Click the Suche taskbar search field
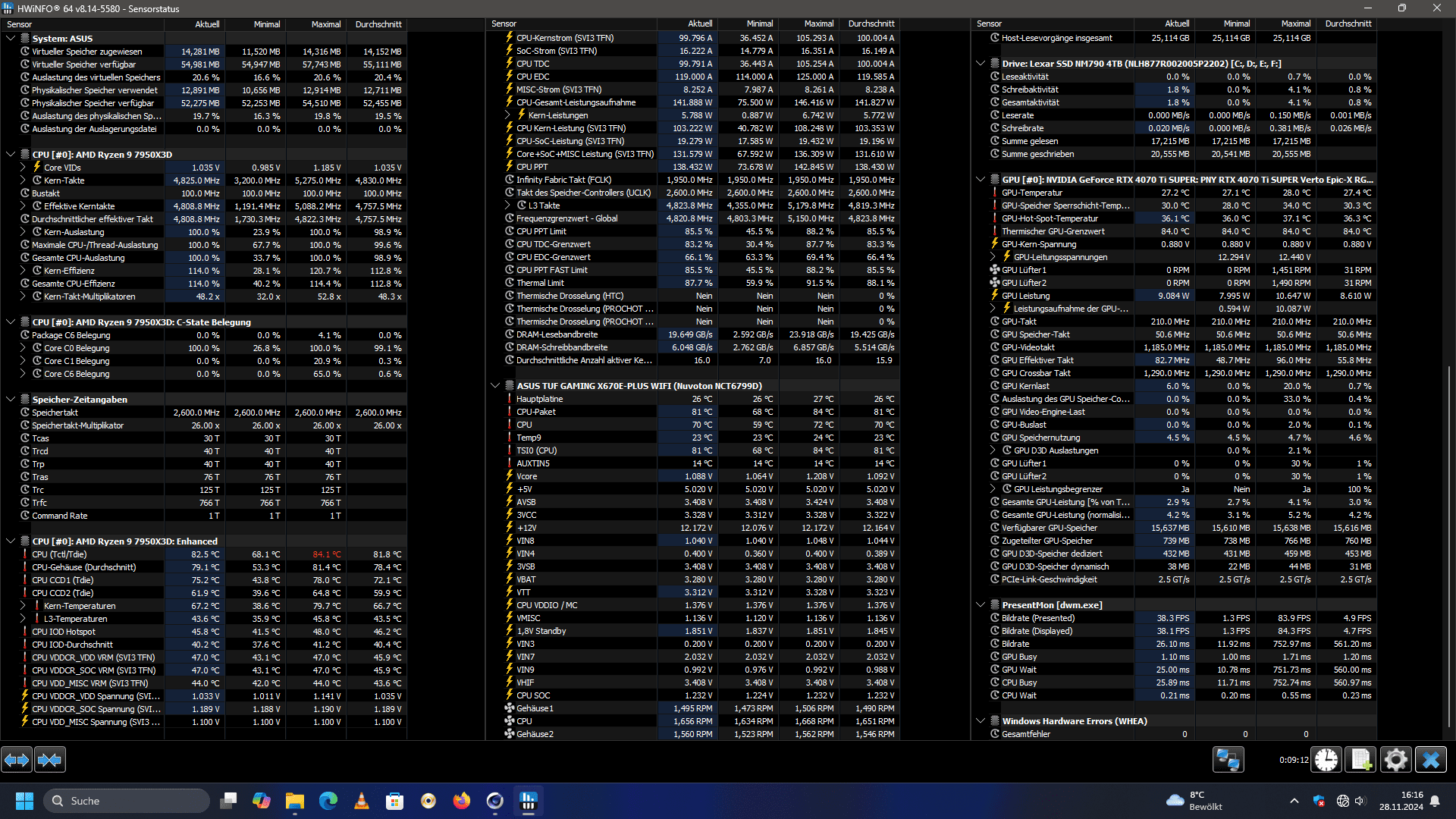The image size is (1456, 819). point(127,801)
